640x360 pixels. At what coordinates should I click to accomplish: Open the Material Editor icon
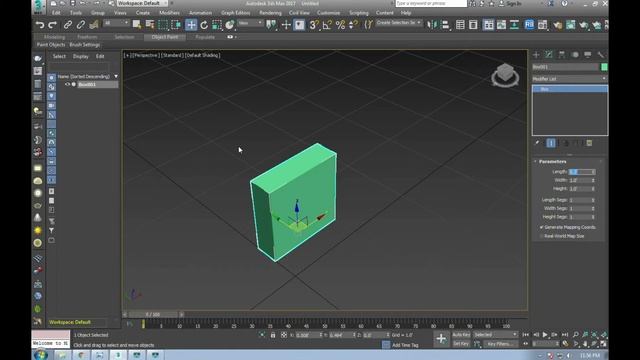[542, 25]
